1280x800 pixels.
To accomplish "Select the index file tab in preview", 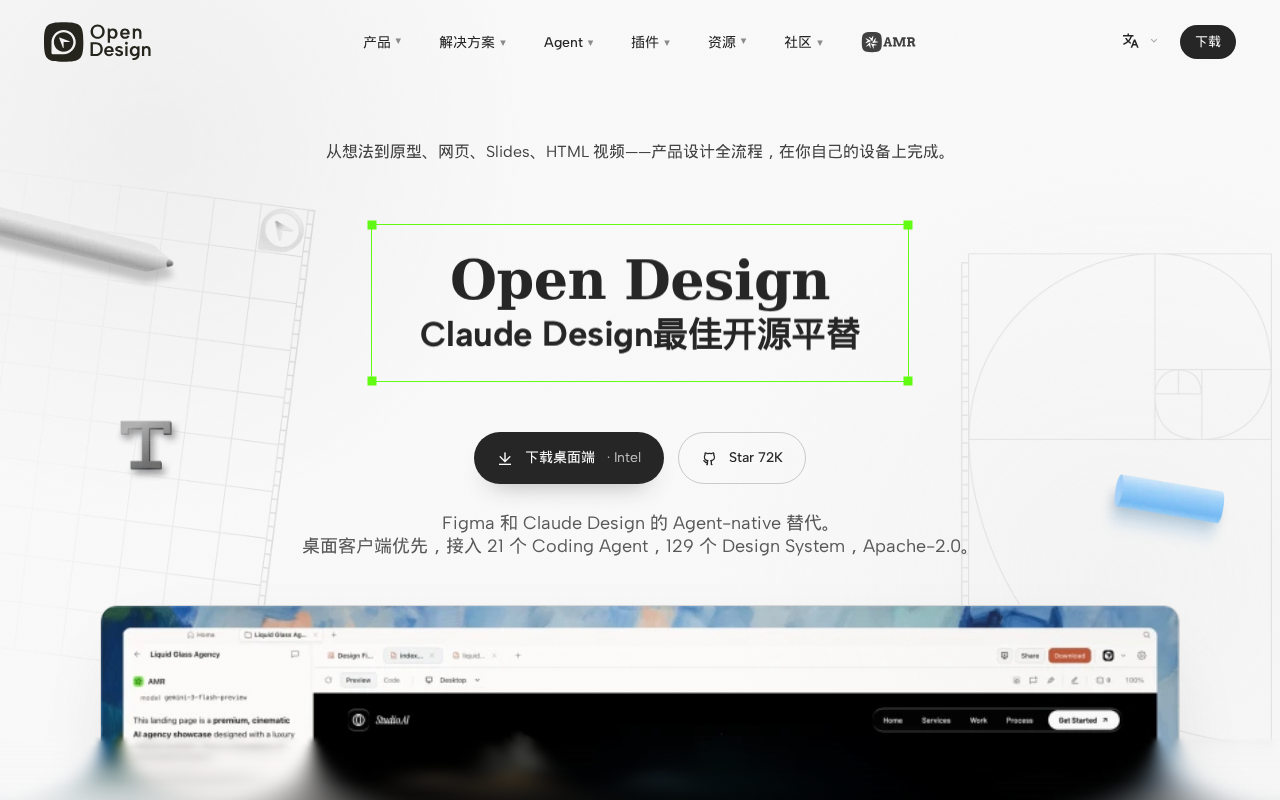I will pos(411,656).
